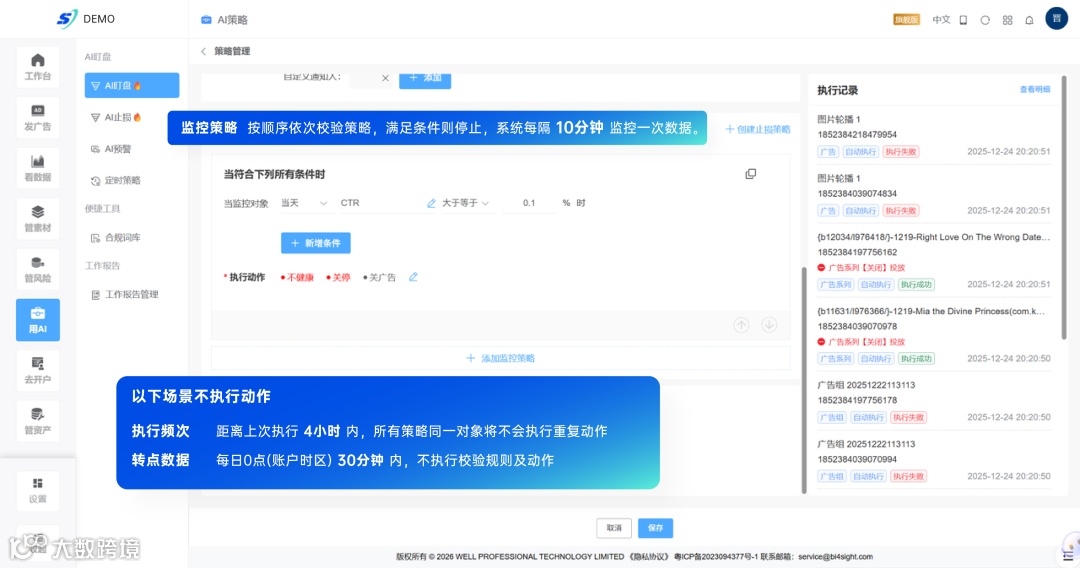The height and width of the screenshot is (568, 1080).
Task: Click the refresh circle icon in header
Action: pyautogui.click(x=985, y=20)
